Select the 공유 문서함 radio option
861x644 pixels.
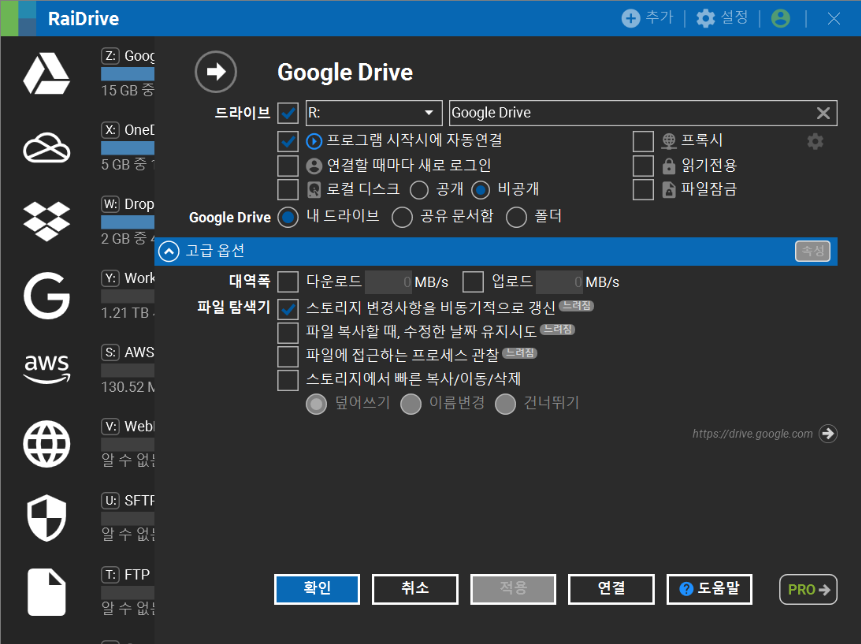[x=402, y=217]
